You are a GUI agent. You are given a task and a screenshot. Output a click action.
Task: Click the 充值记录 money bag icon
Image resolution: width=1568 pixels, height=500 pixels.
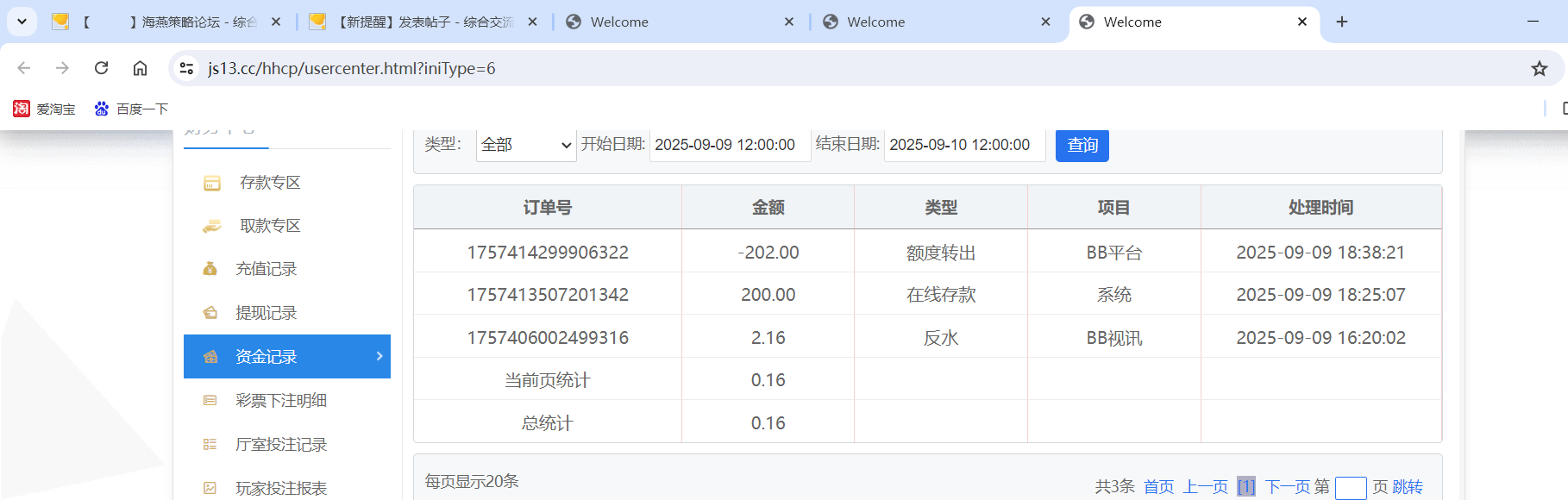210,269
